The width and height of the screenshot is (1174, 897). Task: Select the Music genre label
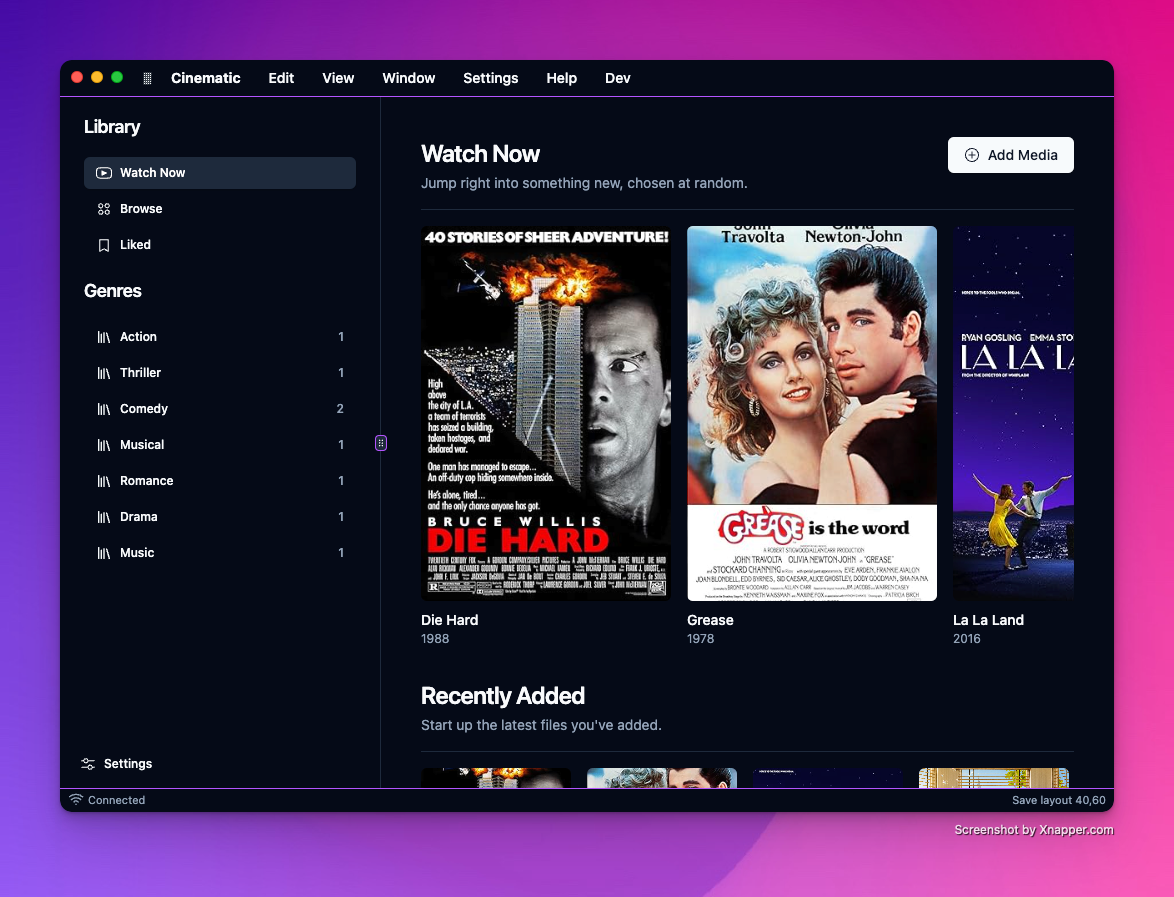coord(137,553)
